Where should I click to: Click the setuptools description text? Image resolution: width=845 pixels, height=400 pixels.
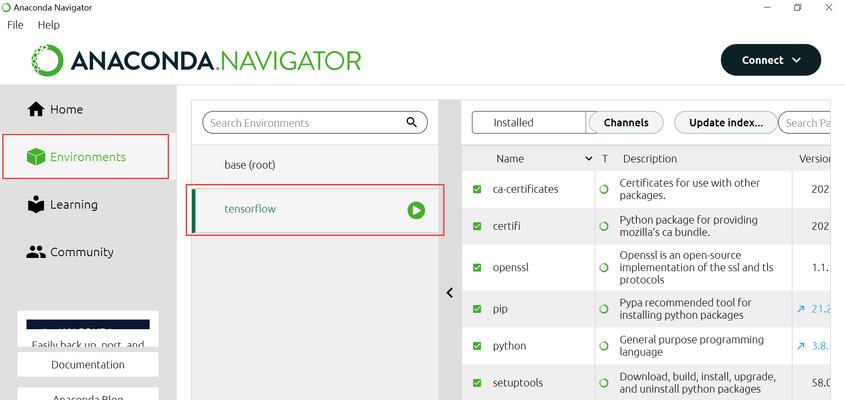pos(697,383)
